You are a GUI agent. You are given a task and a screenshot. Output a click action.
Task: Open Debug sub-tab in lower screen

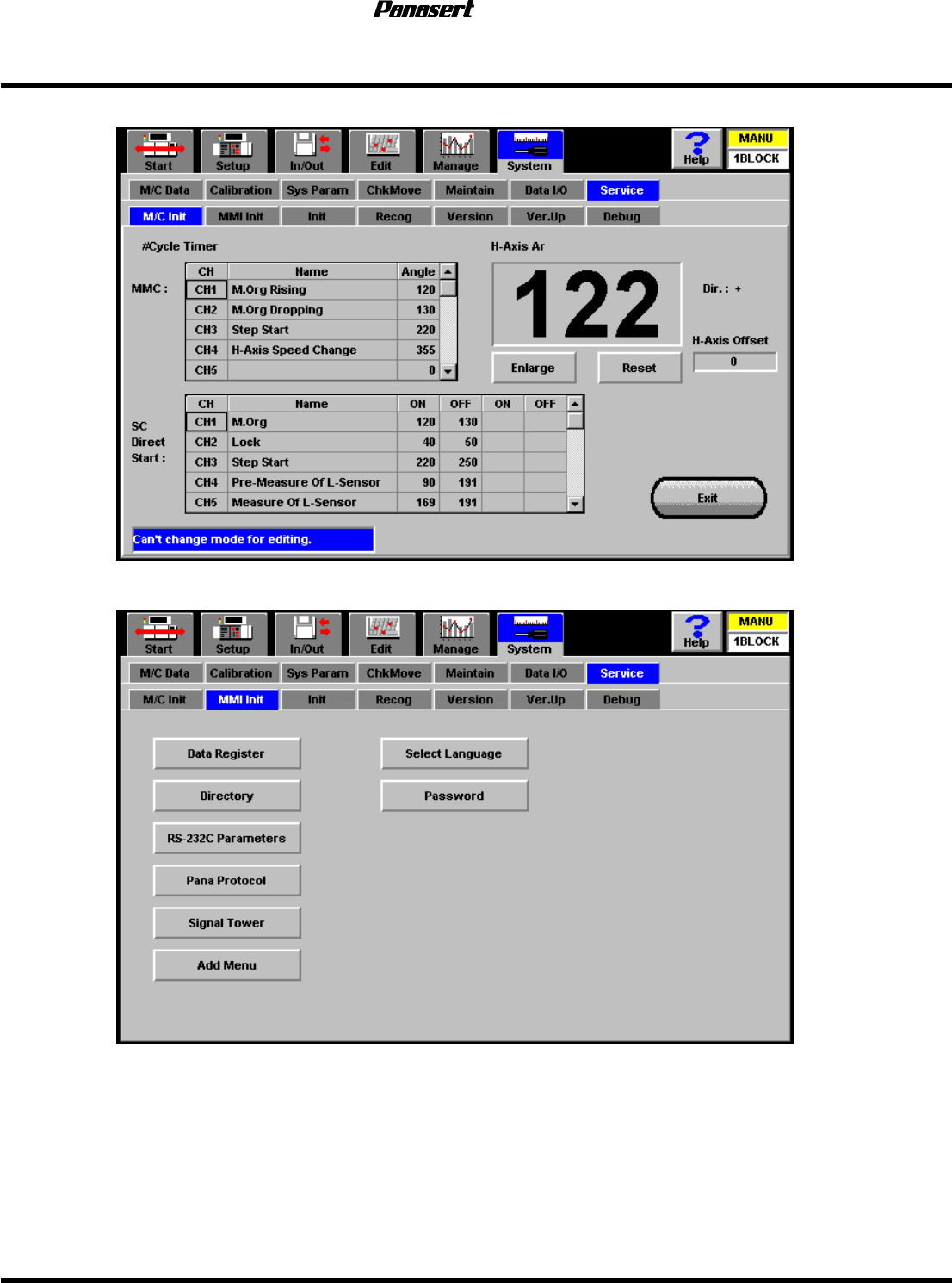pos(622,700)
